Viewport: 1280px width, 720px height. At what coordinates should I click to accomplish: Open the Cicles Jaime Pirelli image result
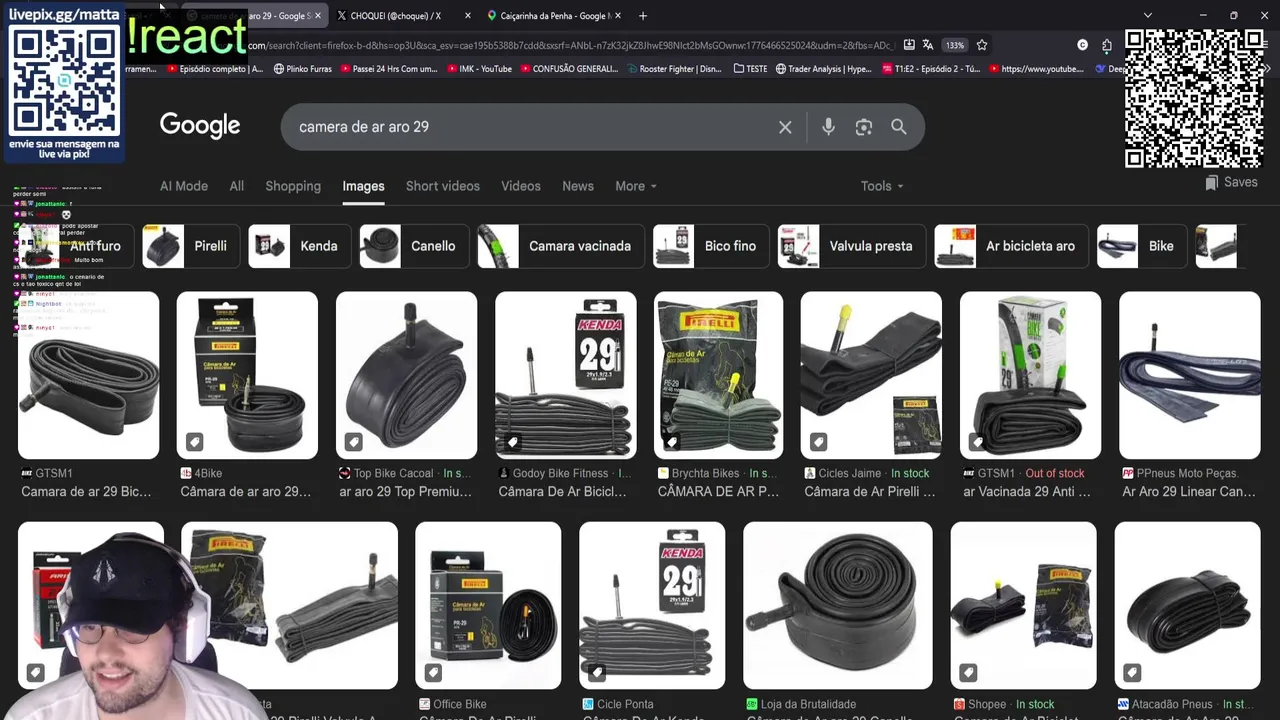[871, 375]
